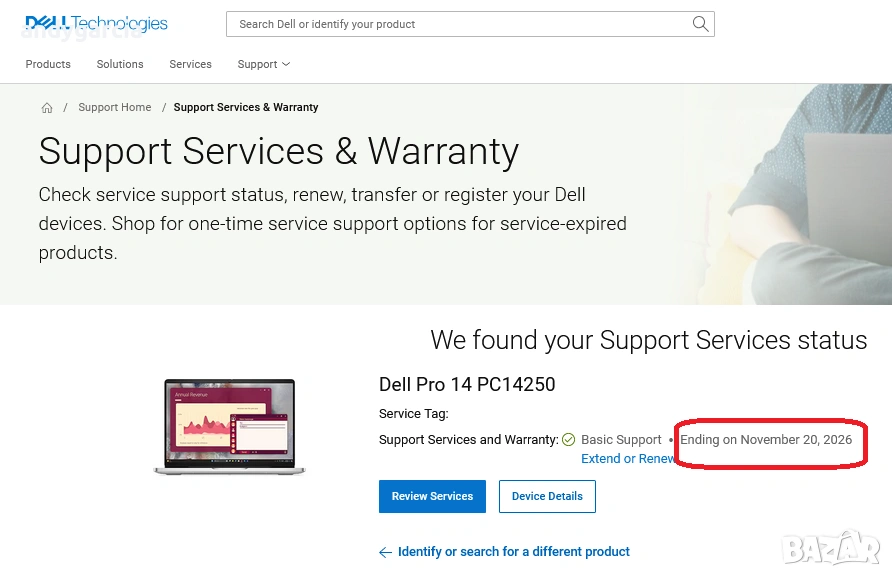Image resolution: width=892 pixels, height=577 pixels.
Task: Click the home icon in the breadcrumb
Action: tap(47, 108)
